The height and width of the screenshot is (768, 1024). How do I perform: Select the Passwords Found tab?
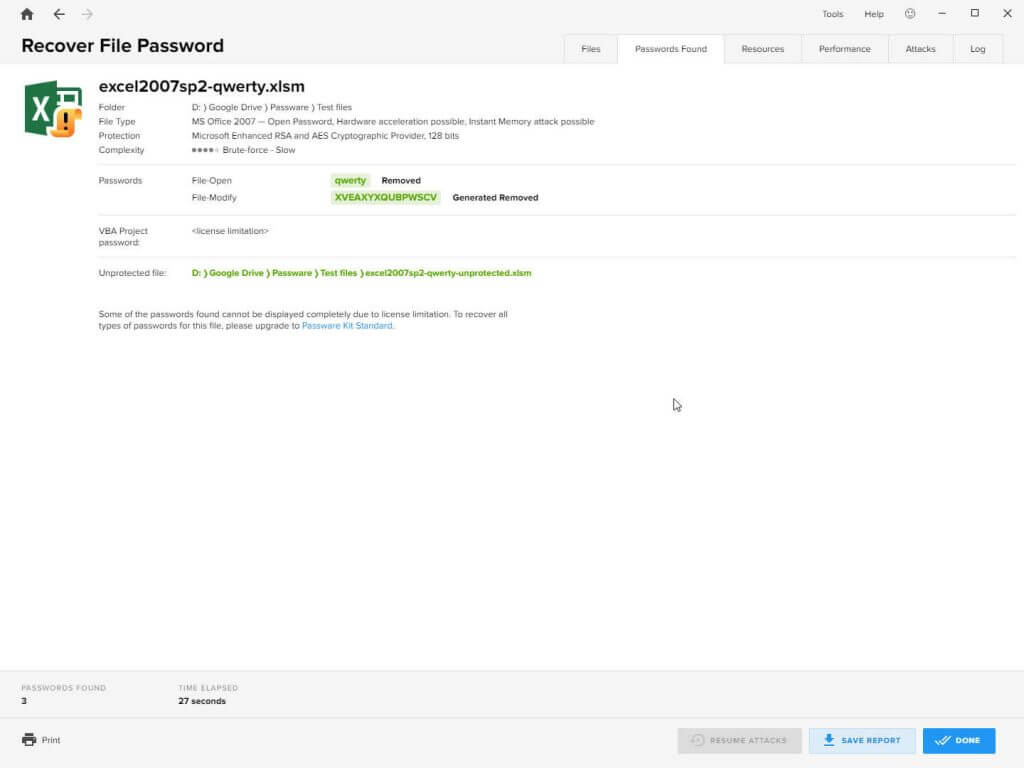[x=670, y=49]
